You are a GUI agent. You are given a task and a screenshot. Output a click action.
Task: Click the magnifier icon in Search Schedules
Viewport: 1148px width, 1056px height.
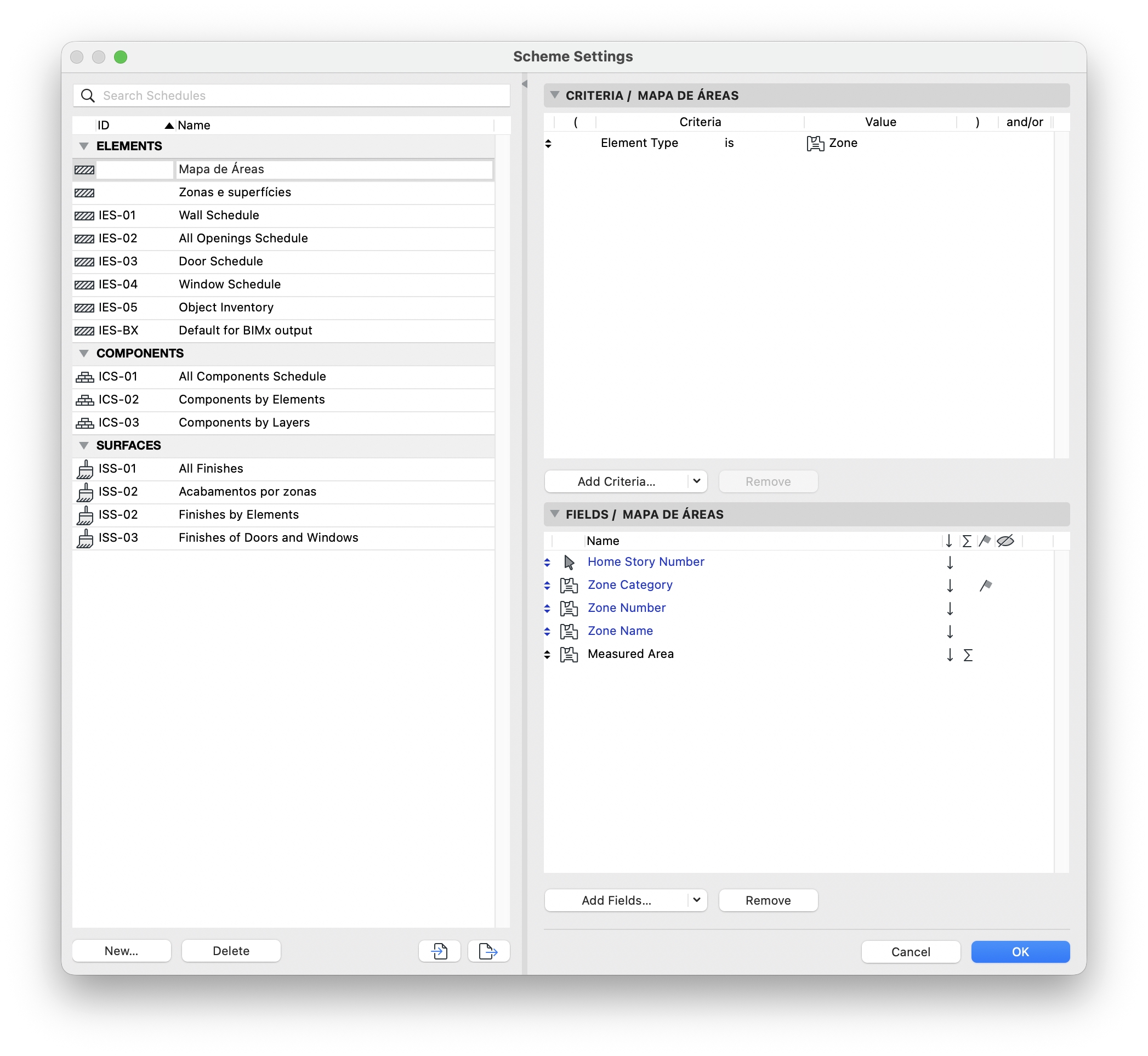(x=87, y=95)
